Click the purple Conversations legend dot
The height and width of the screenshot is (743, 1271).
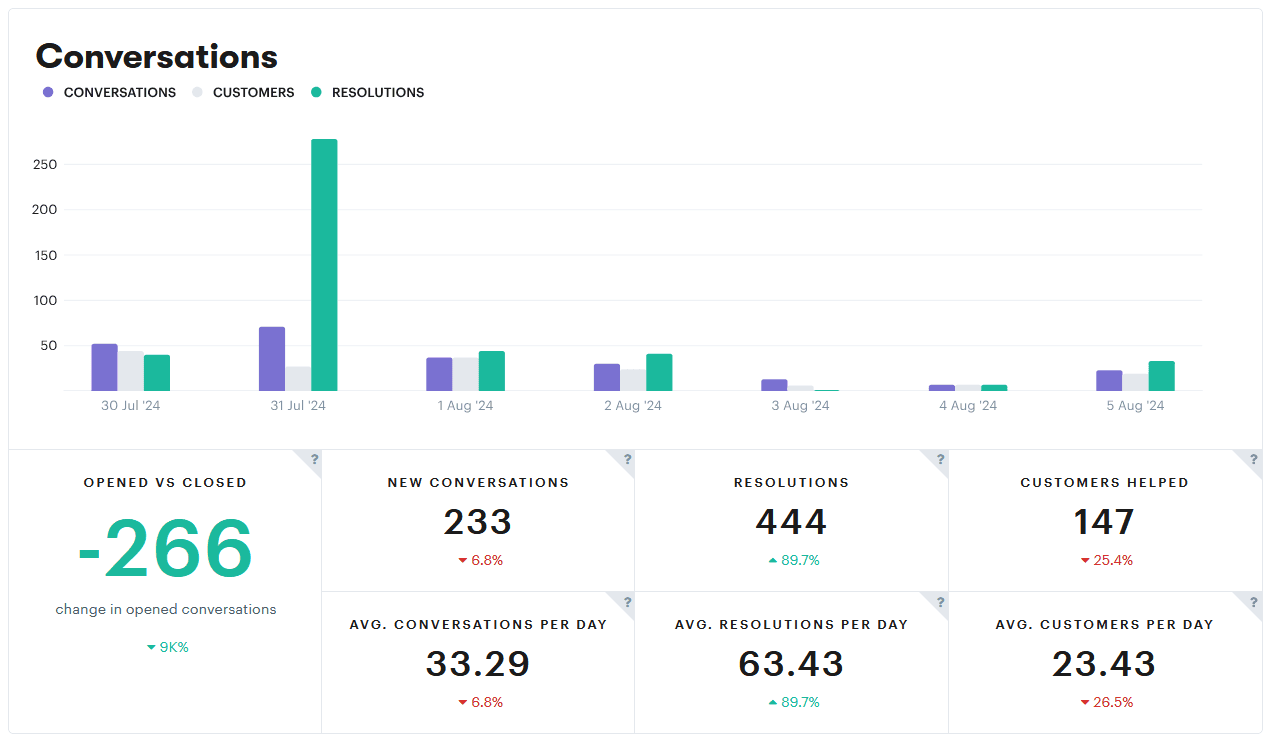pos(47,92)
